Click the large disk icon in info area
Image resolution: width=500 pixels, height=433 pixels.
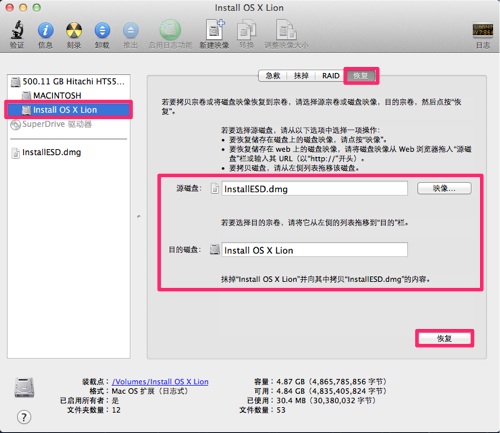tap(24, 387)
